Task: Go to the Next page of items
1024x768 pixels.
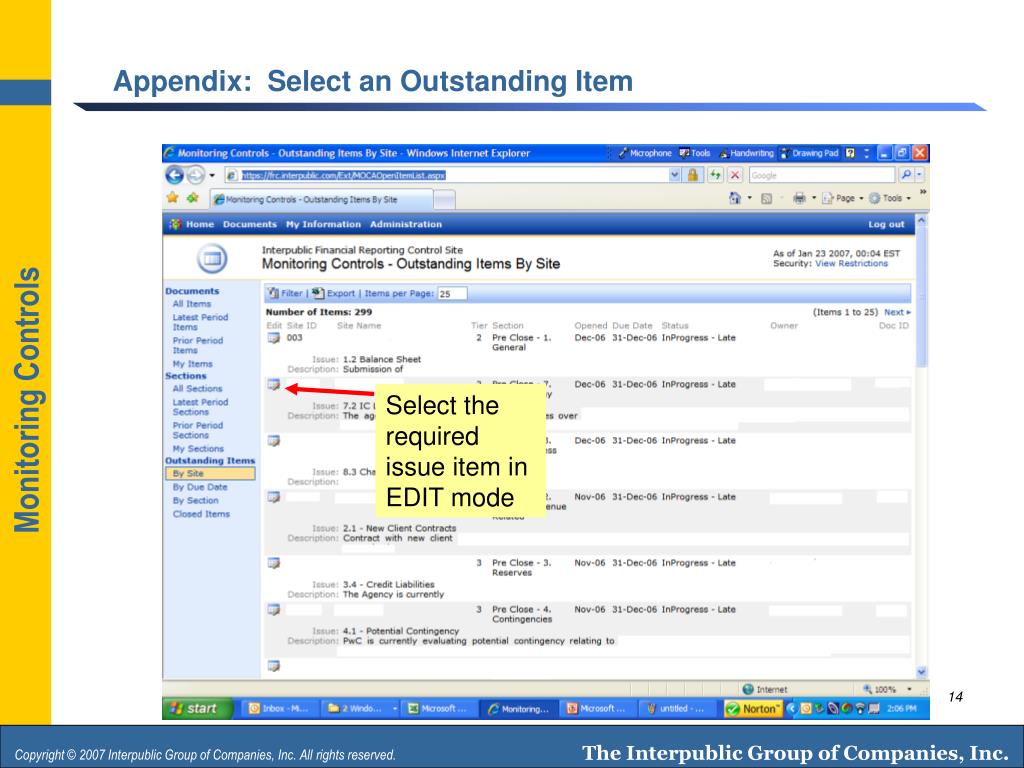Action: (897, 312)
